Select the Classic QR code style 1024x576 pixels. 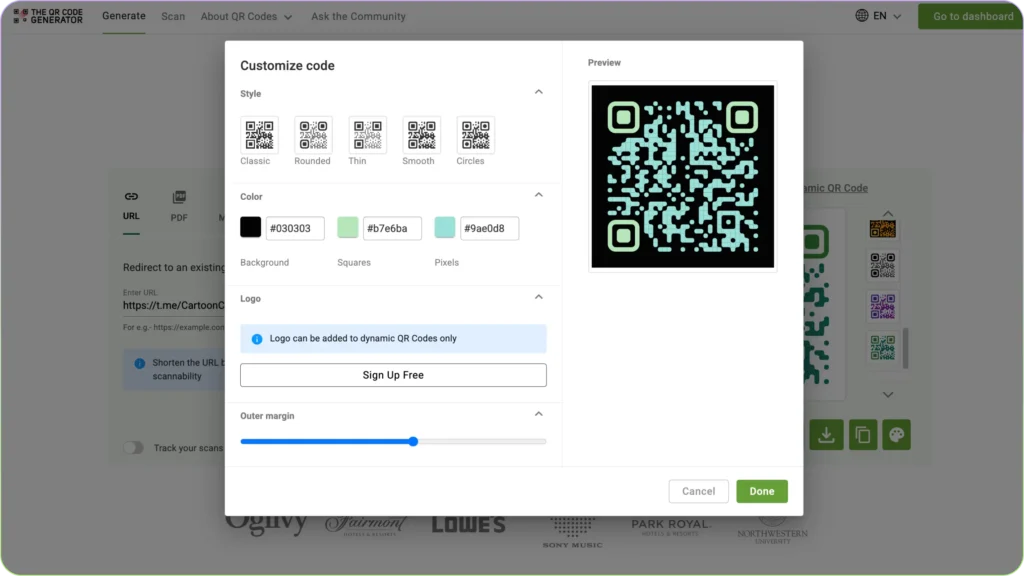[x=257, y=135]
